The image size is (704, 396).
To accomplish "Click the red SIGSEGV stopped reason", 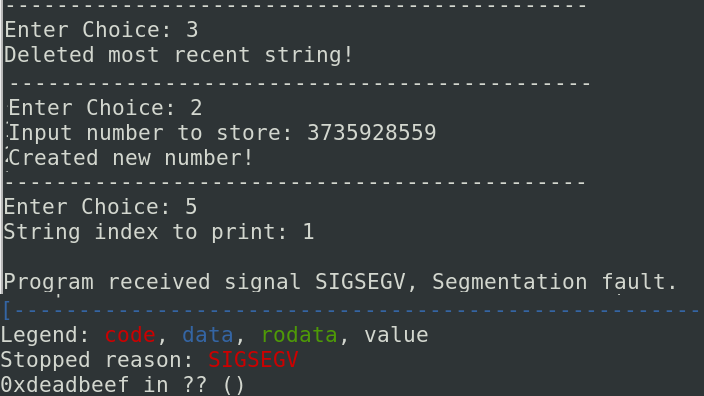I will [x=253, y=360].
